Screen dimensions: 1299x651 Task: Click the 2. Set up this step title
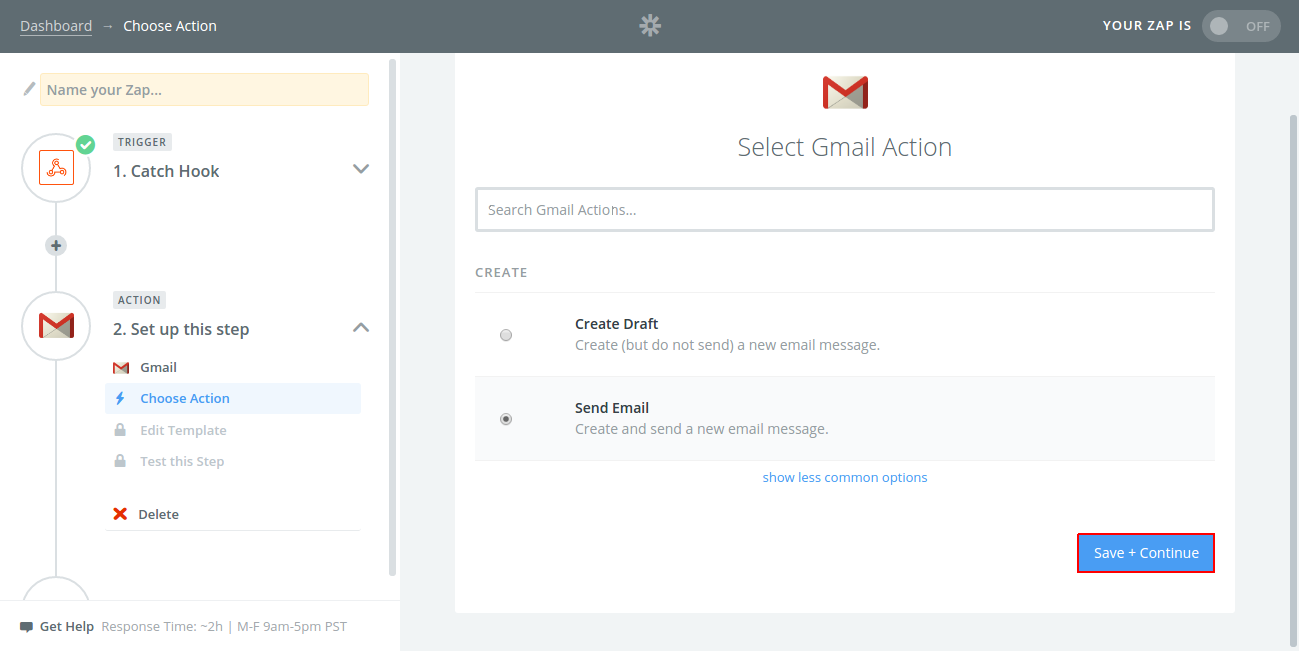[x=181, y=329]
